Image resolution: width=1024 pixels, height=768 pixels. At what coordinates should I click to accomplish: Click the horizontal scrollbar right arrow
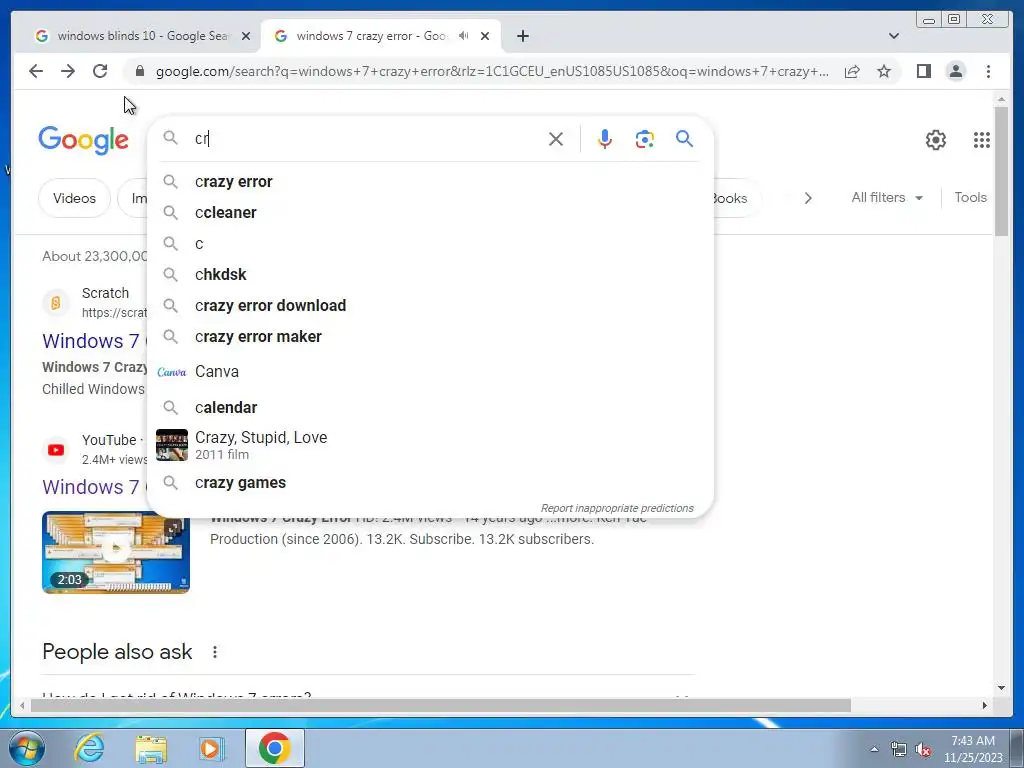coord(984,705)
